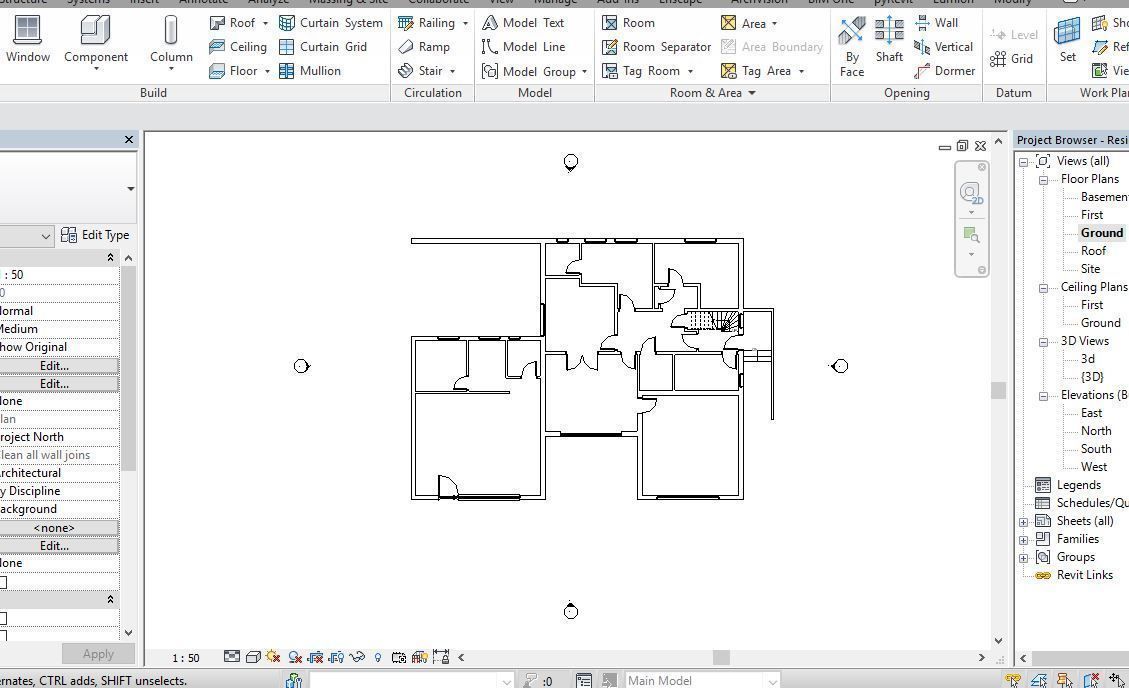Toggle Select Pinned Elements in status bar

[1065, 679]
